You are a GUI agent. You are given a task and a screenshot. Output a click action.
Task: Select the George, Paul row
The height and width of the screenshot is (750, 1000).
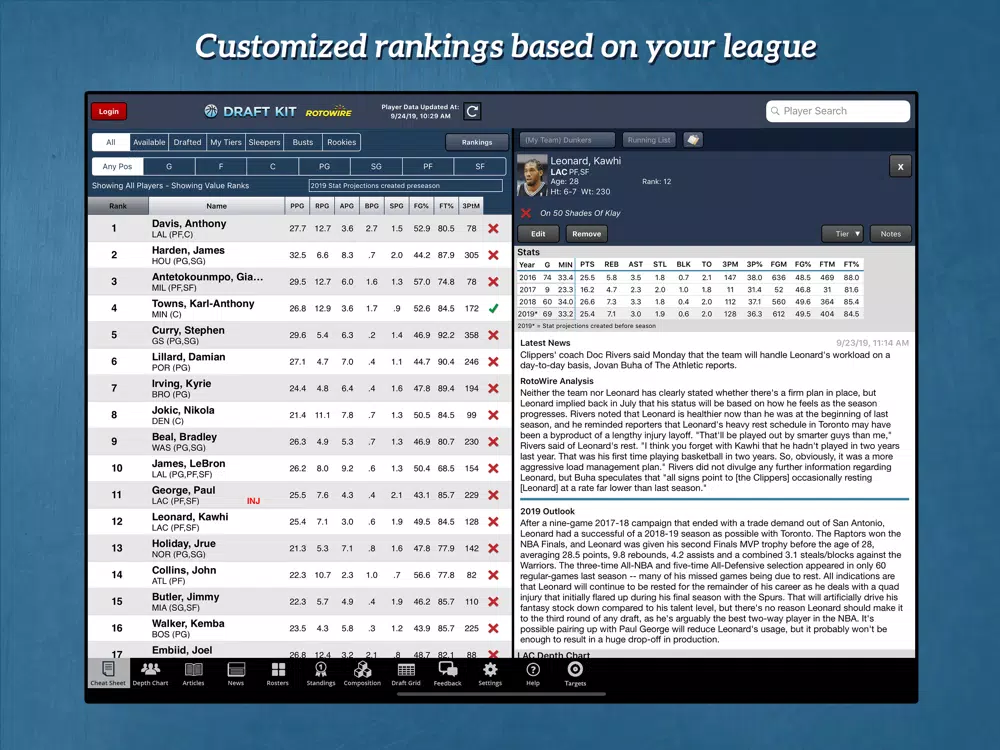(x=300, y=495)
